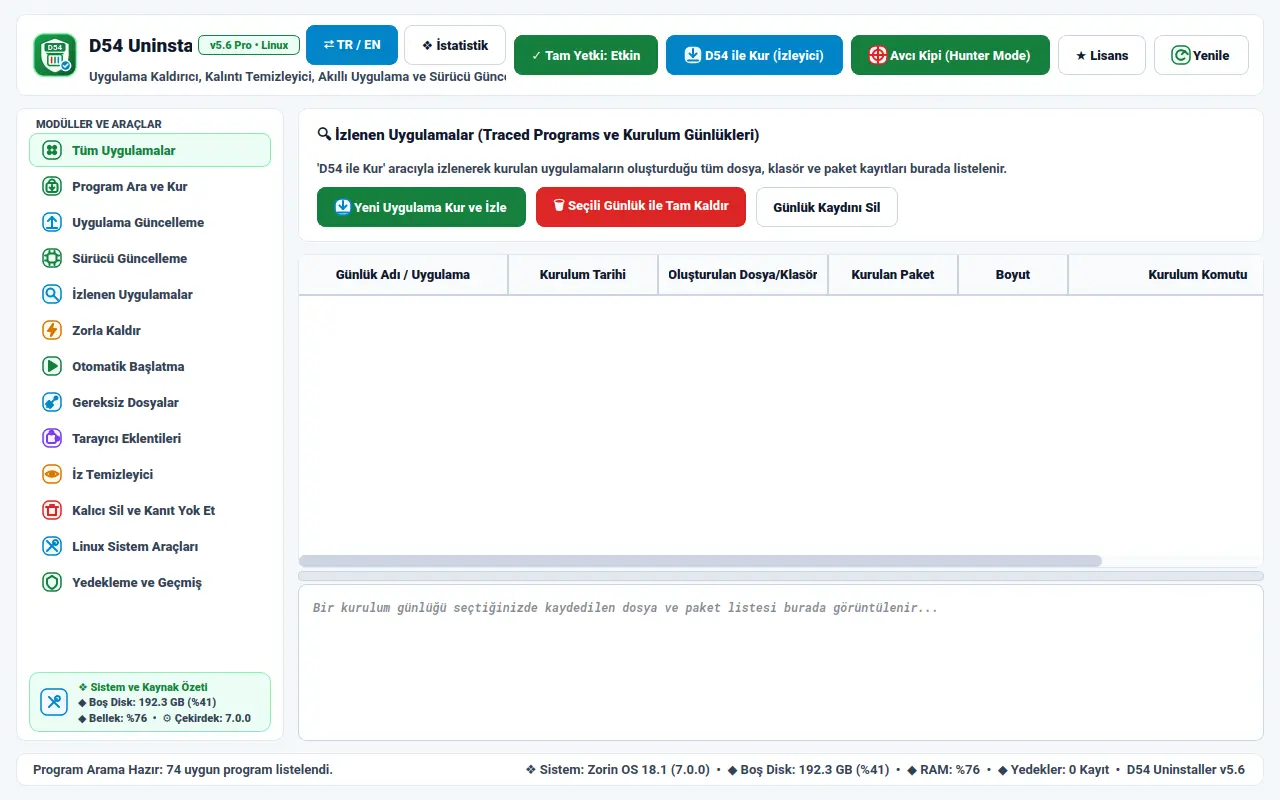The width and height of the screenshot is (1280, 800).
Task: Click D54 ile Kur (İzleyici) button
Action: (x=754, y=55)
